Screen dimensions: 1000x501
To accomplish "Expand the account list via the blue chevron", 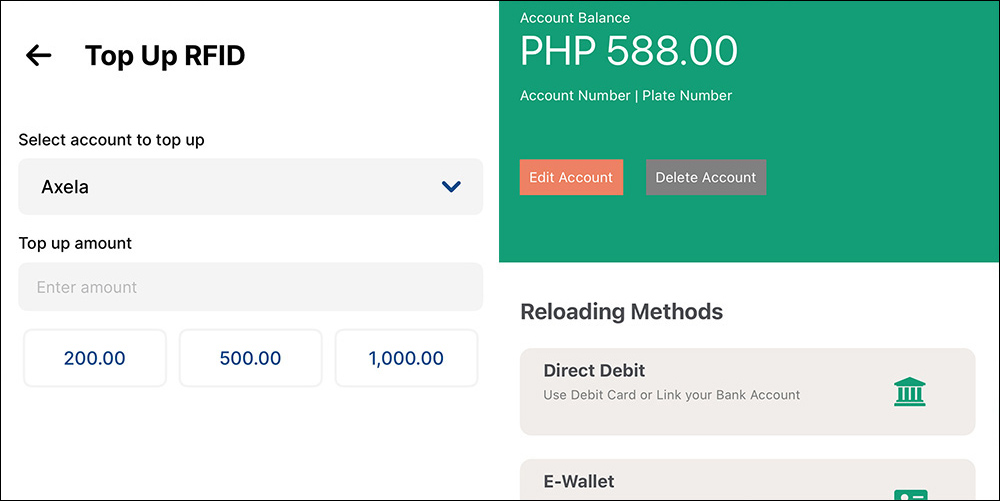I will coord(451,187).
